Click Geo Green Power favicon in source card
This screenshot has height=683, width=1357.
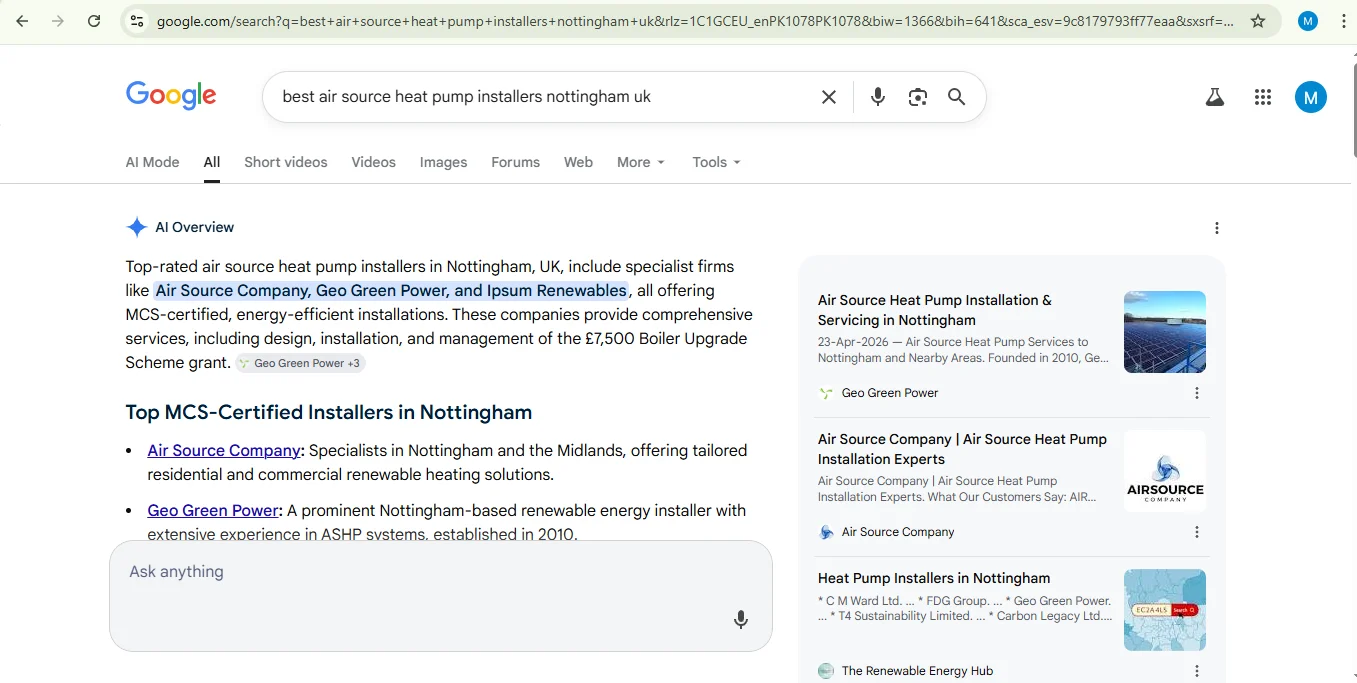coord(826,393)
